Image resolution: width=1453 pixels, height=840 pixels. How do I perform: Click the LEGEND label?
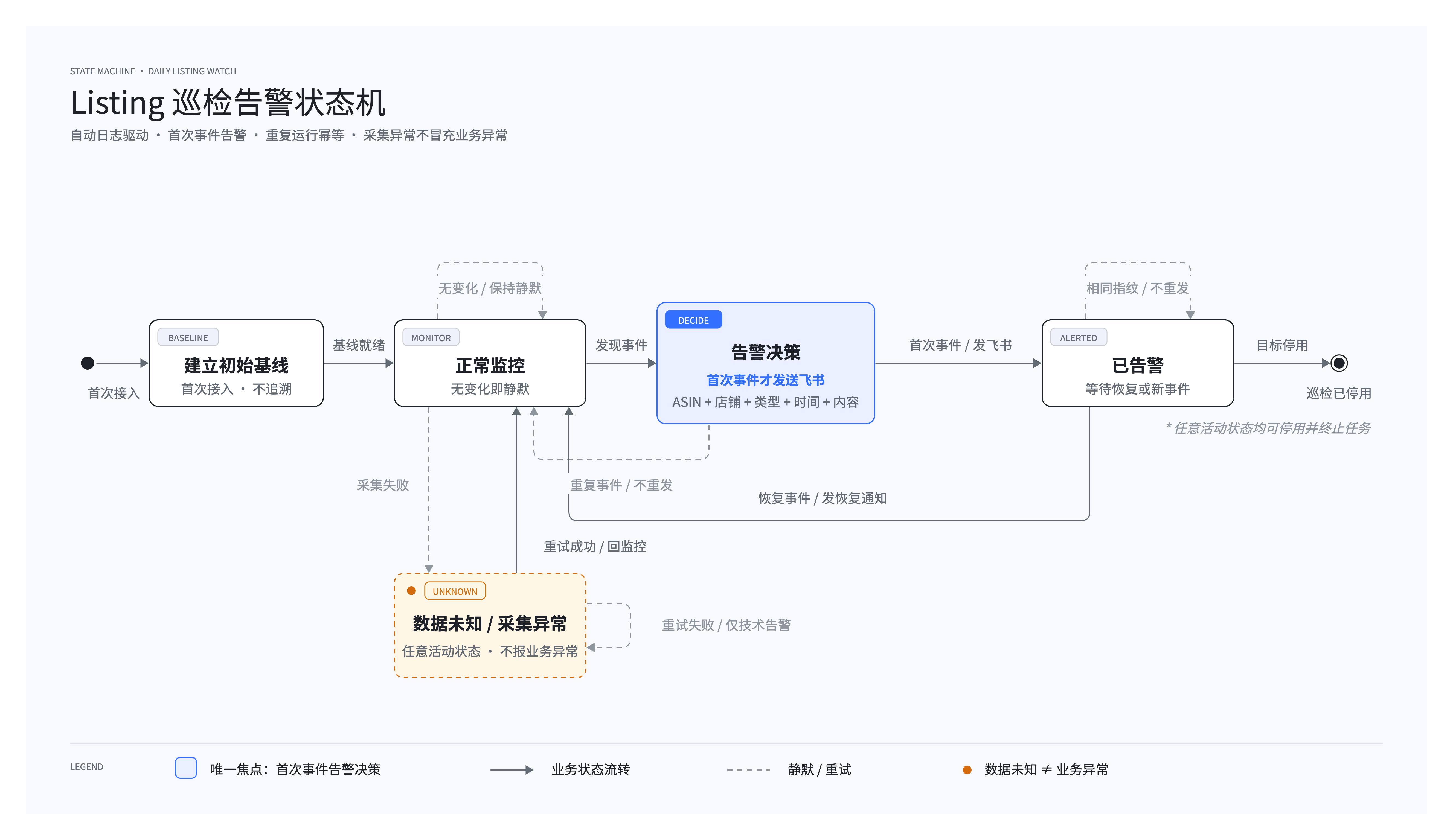(86, 767)
